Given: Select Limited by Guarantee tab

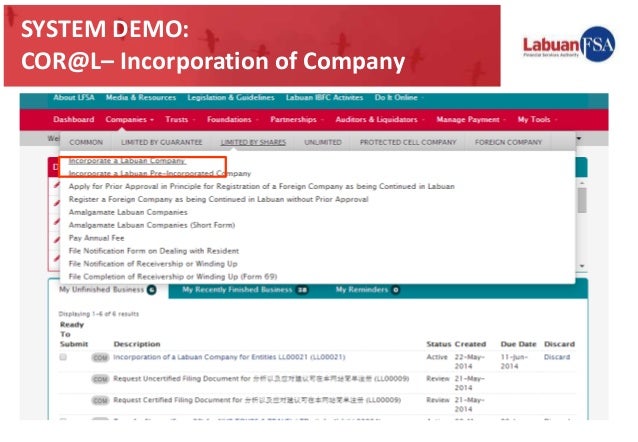Looking at the screenshot, I should pyautogui.click(x=162, y=142).
